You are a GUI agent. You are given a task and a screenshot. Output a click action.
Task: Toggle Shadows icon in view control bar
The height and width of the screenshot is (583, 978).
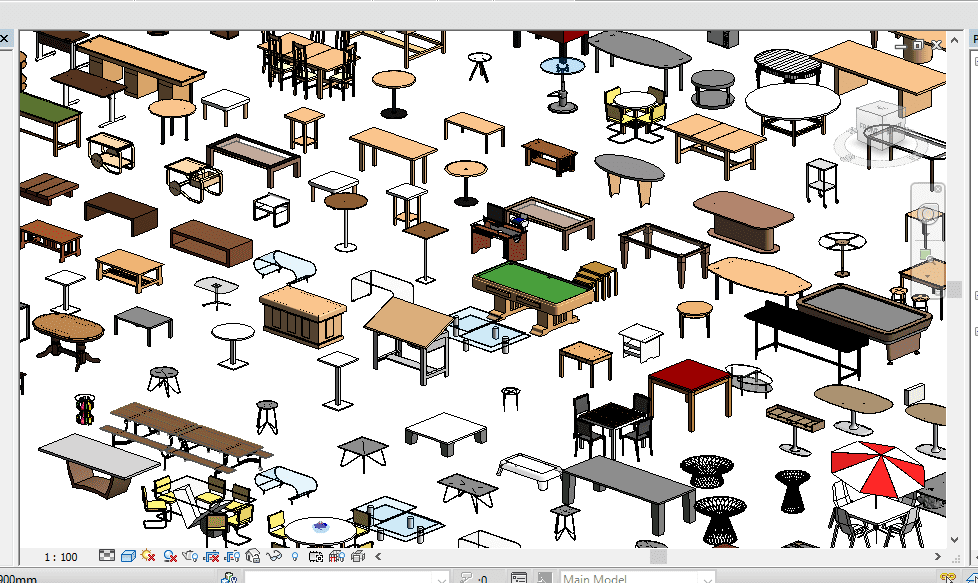click(171, 556)
